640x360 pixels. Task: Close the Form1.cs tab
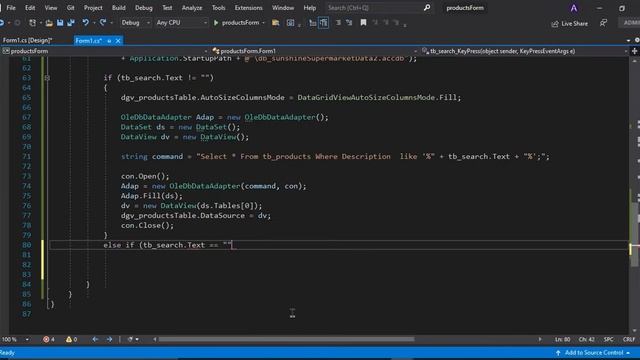click(118, 41)
